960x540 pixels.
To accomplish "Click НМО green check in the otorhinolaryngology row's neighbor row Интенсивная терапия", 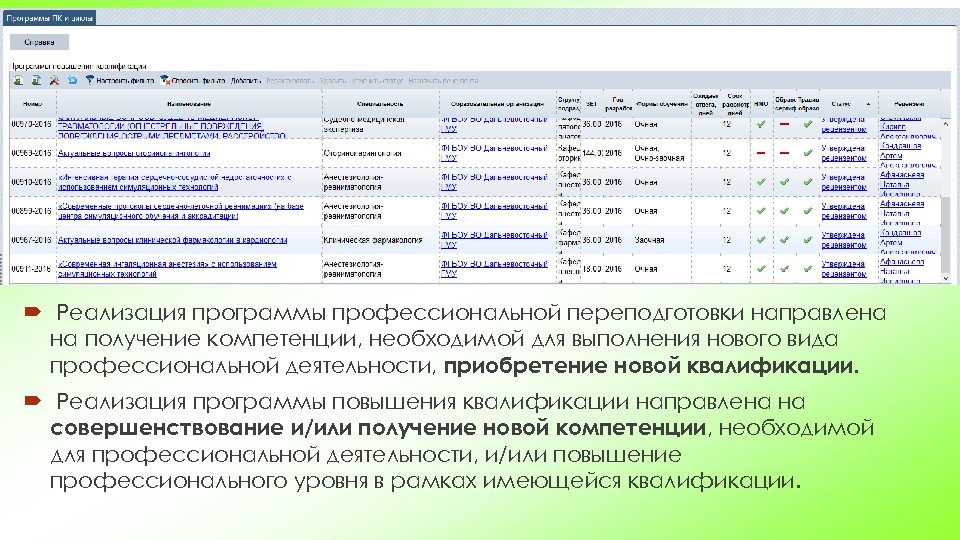I will pyautogui.click(x=761, y=182).
